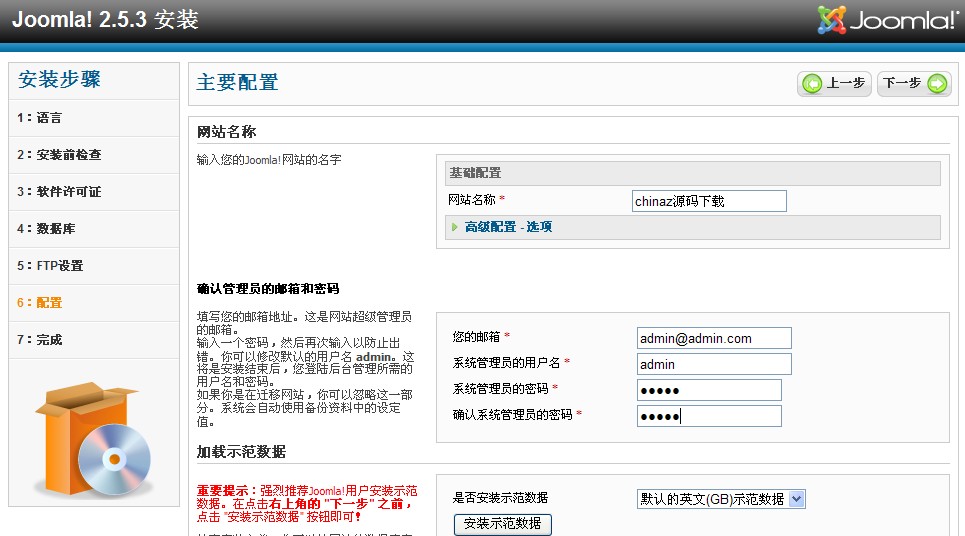The width and height of the screenshot is (965, 536).
Task: Click the 安装示范数据 button
Action: click(x=502, y=524)
